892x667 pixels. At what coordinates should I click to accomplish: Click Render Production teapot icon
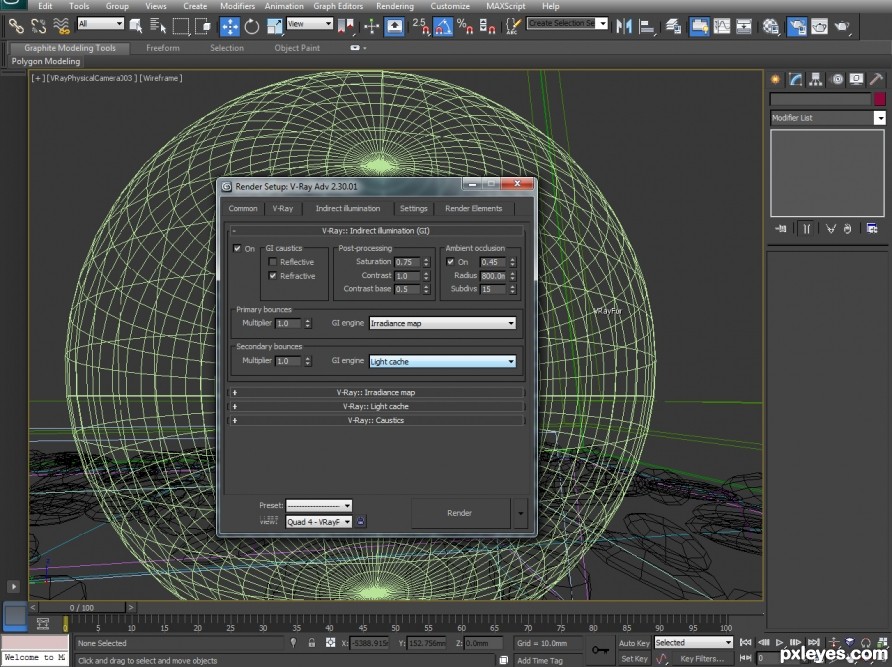[842, 26]
